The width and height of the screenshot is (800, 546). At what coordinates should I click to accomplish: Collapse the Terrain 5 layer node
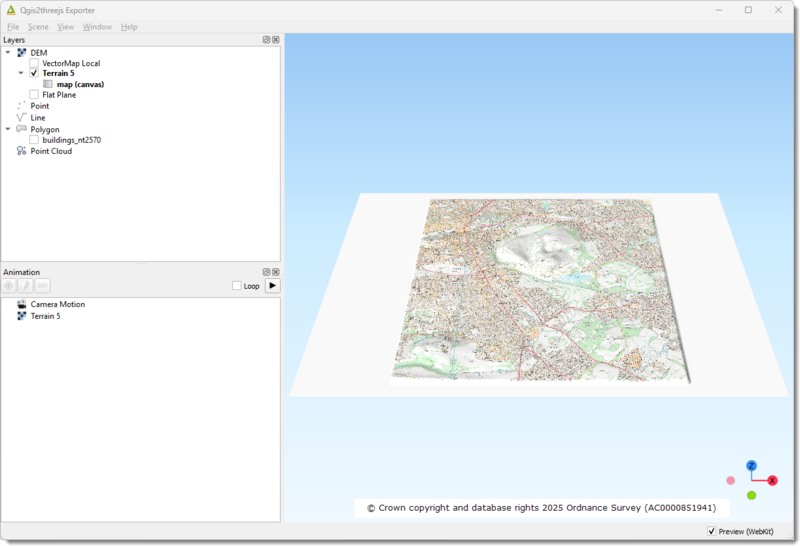pos(21,73)
